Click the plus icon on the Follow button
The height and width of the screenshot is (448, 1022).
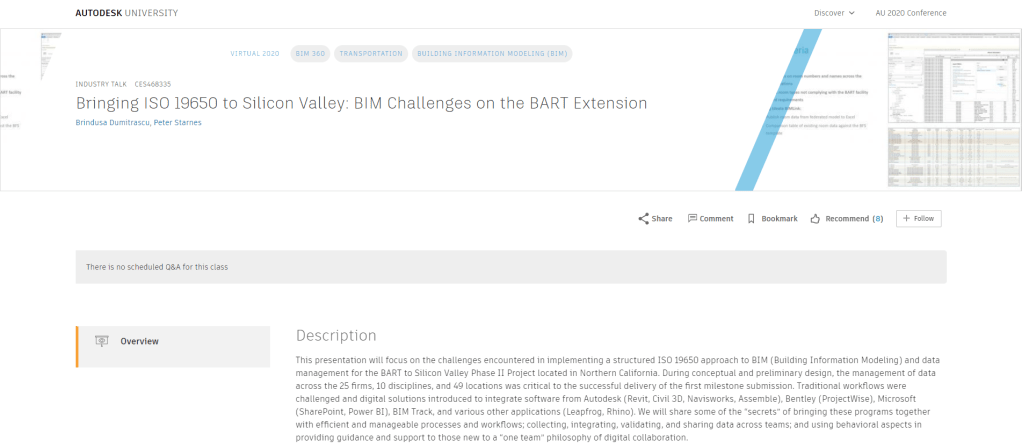(907, 218)
